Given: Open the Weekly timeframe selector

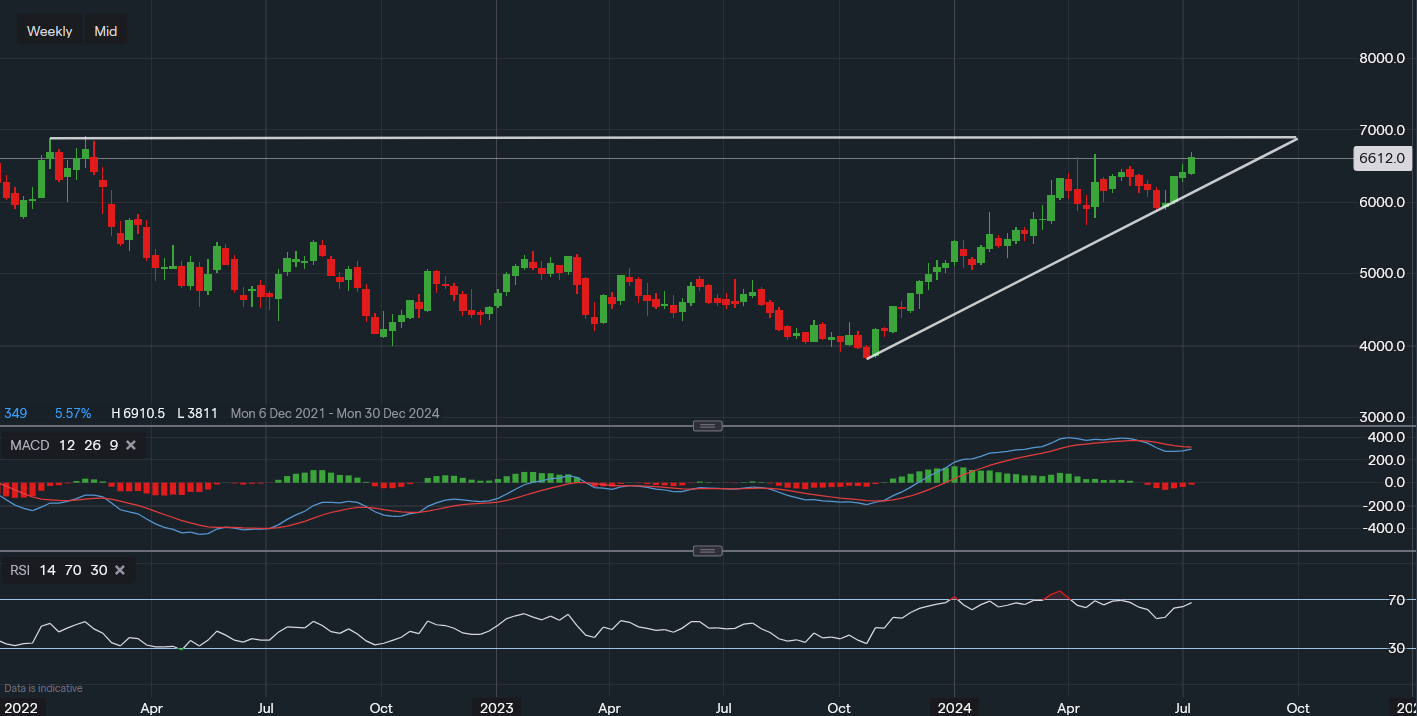Looking at the screenshot, I should point(49,31).
